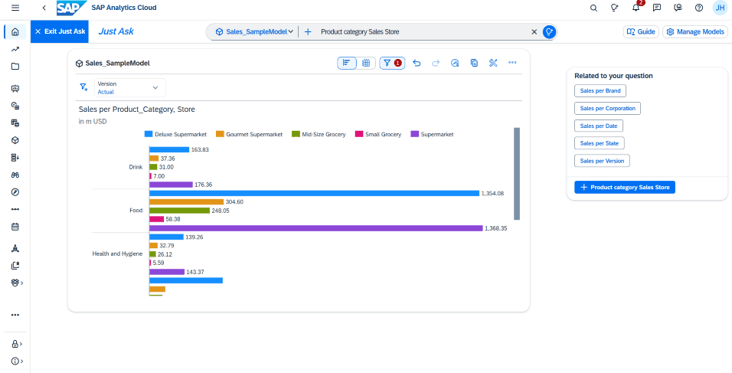This screenshot has height=373, width=732.
Task: Select the Food Deluxe Supermarket bar 1,354.08
Action: point(314,193)
